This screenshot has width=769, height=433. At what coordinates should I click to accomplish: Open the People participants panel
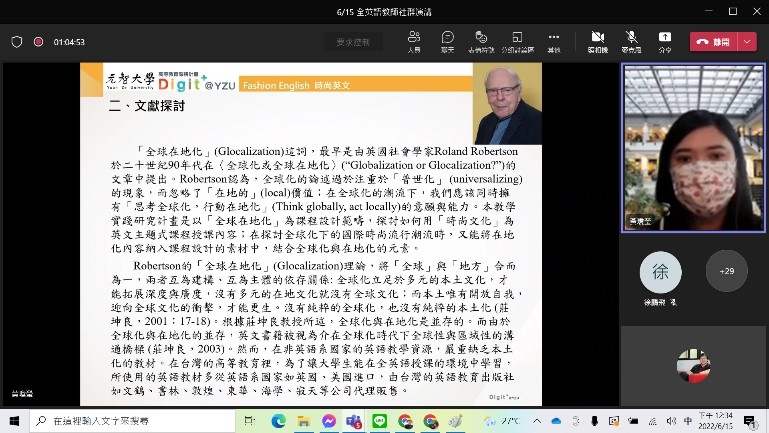pos(414,41)
